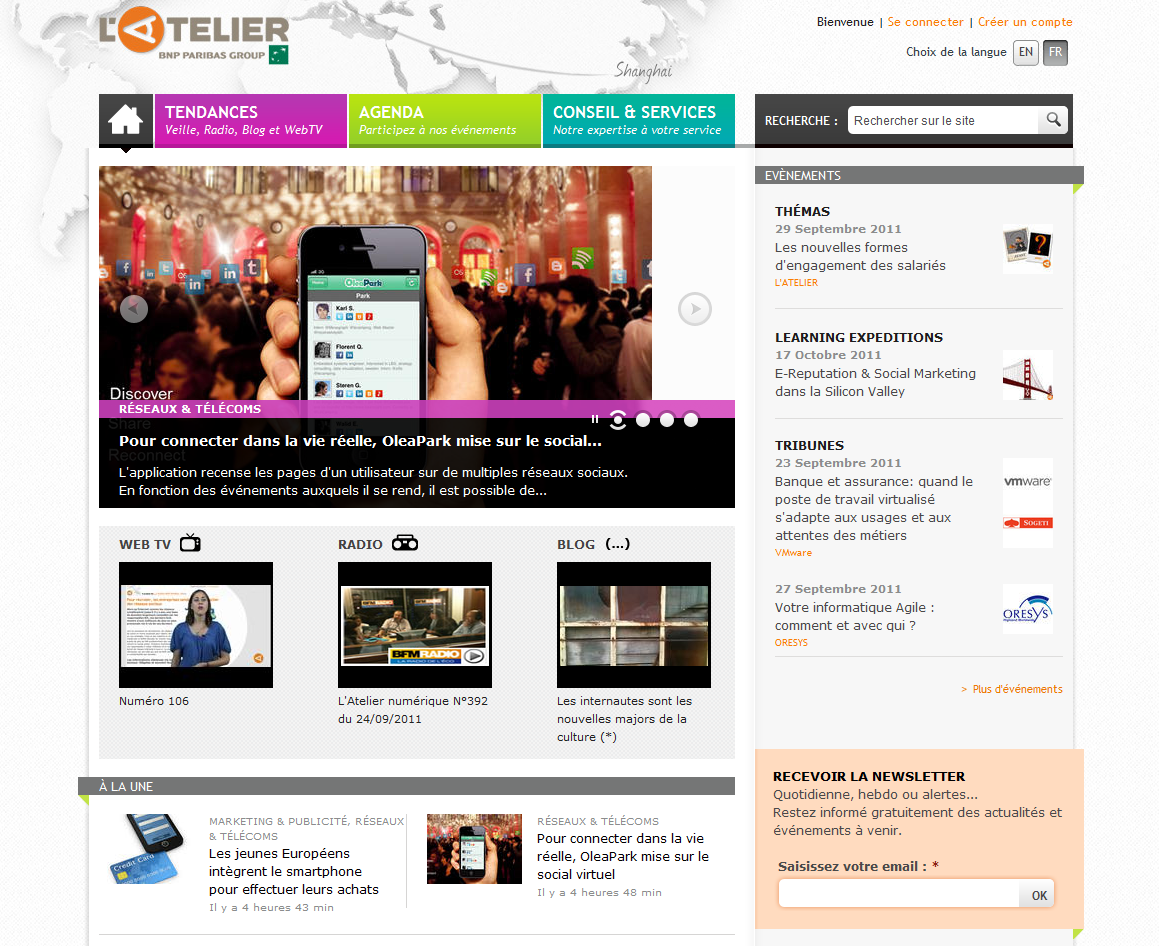Open the Agenda menu
Screen dimensions: 1159x946
point(445,120)
